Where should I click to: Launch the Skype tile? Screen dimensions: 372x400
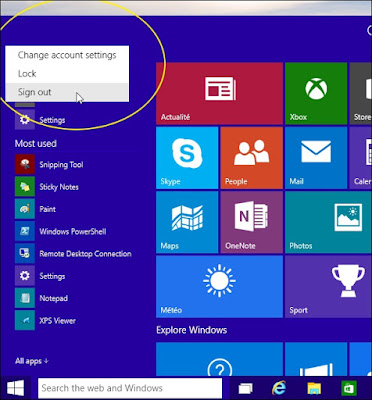pos(187,158)
